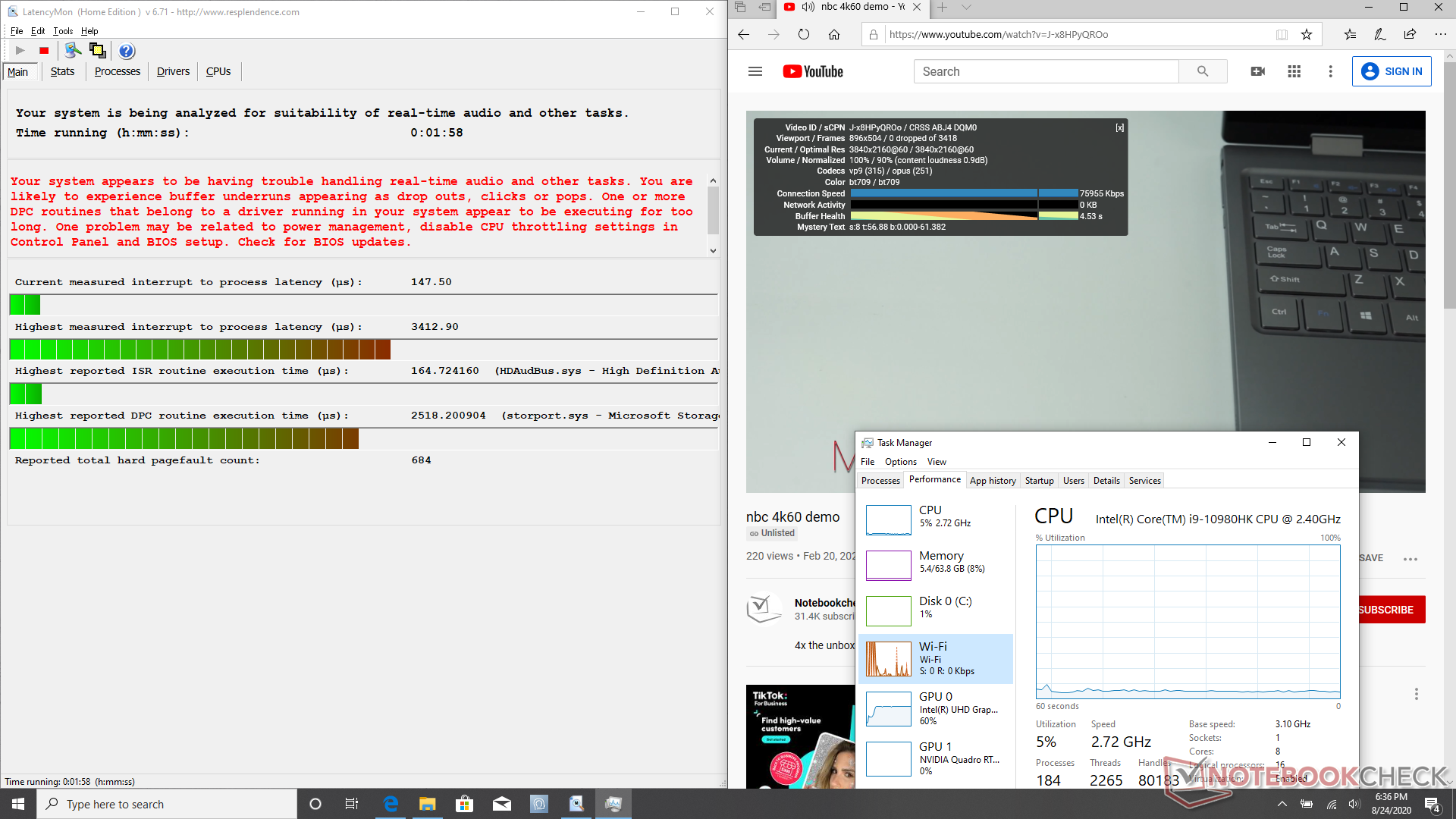This screenshot has width=1456, height=819.
Task: Click the SIGN IN button on YouTube
Action: coord(1392,71)
